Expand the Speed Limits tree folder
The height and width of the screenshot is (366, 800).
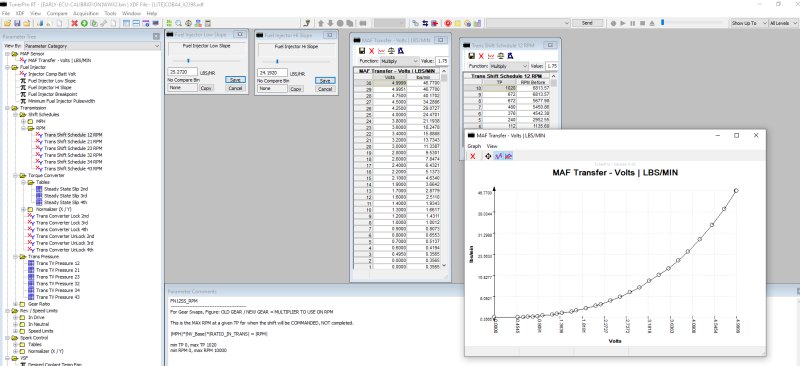[15, 331]
